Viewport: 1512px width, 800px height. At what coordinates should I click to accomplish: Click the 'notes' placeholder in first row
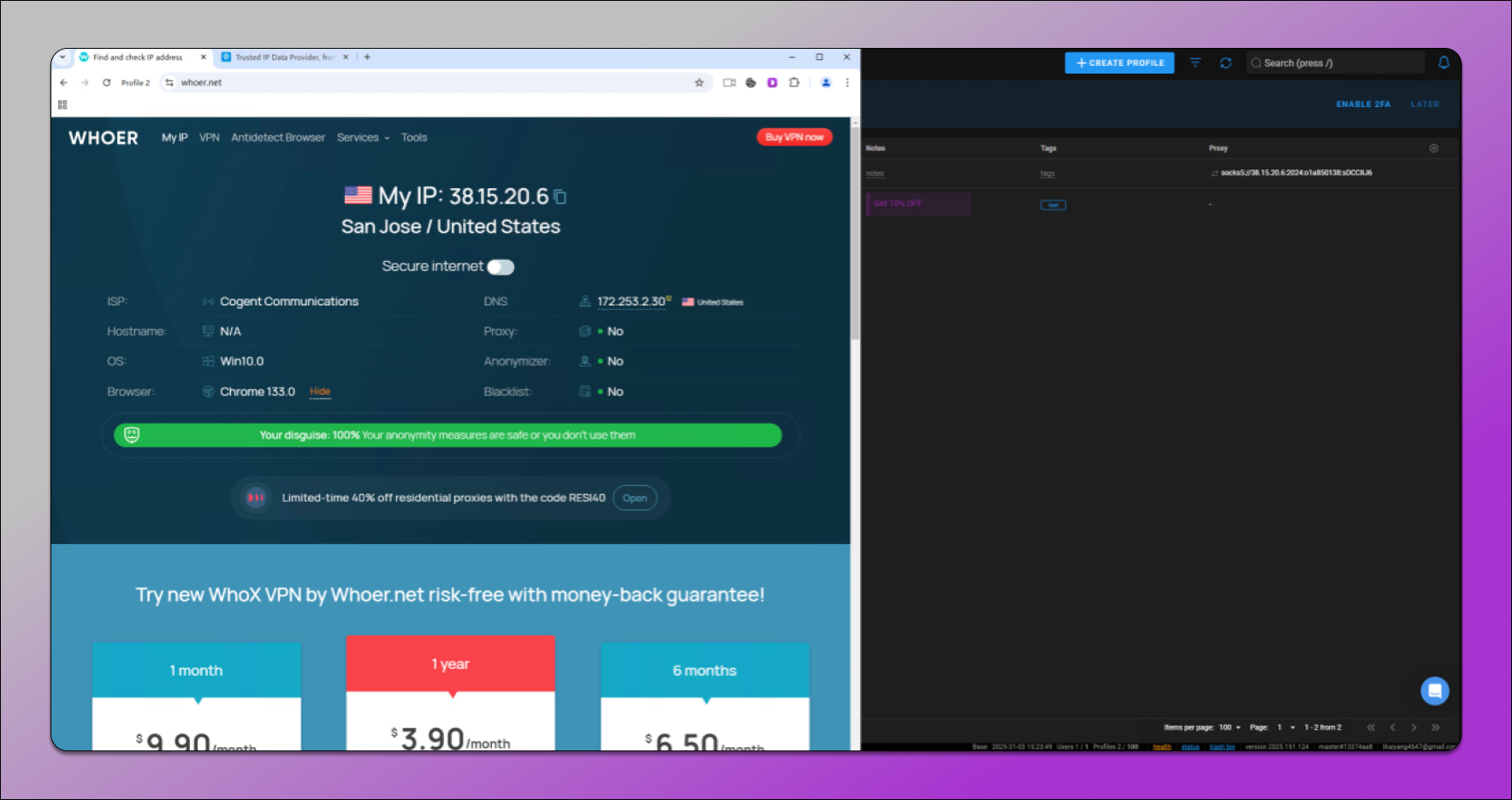pyautogui.click(x=875, y=174)
